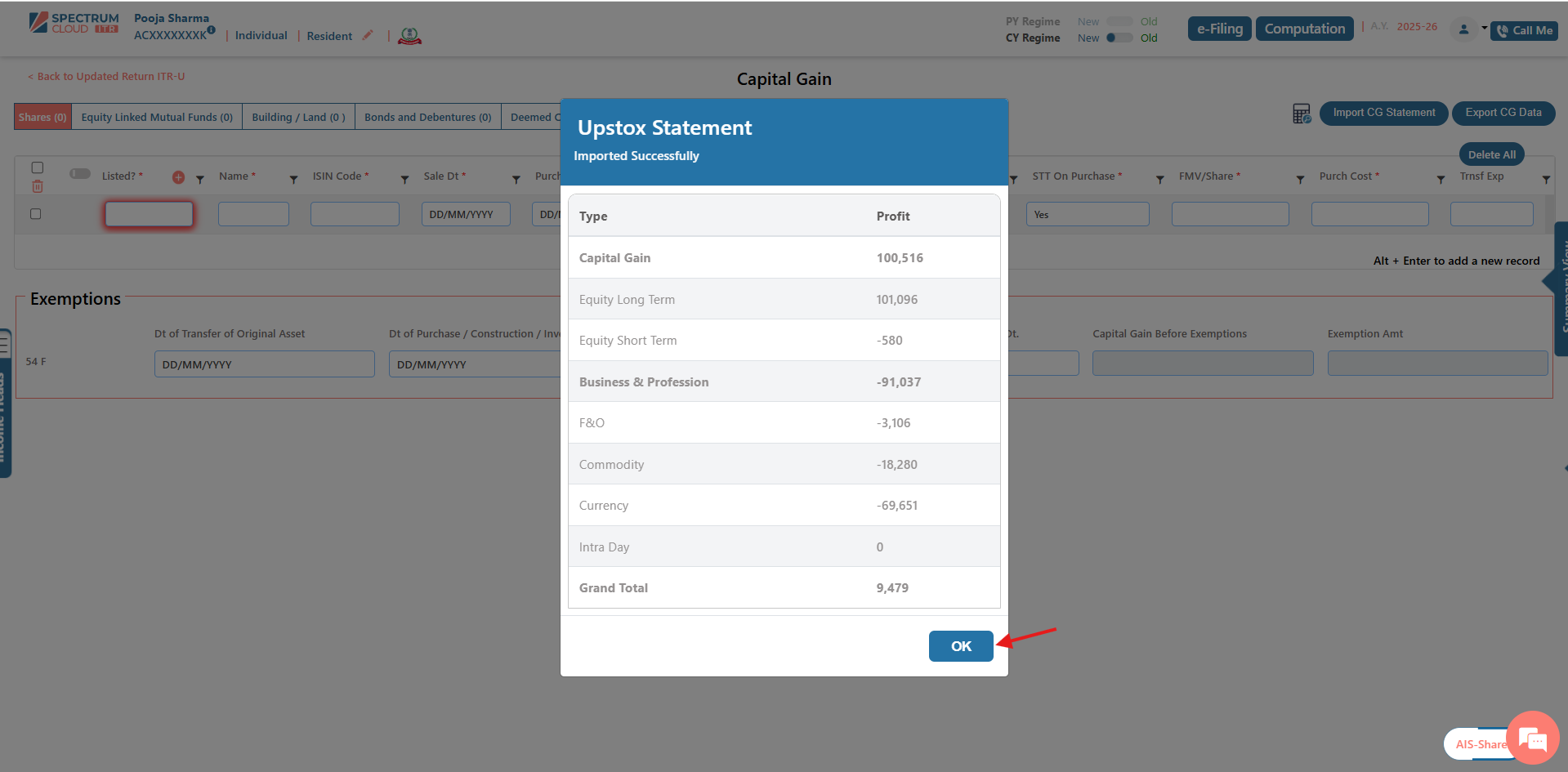Click the red trash delete icon
This screenshot has width=1568, height=772.
coord(38,187)
